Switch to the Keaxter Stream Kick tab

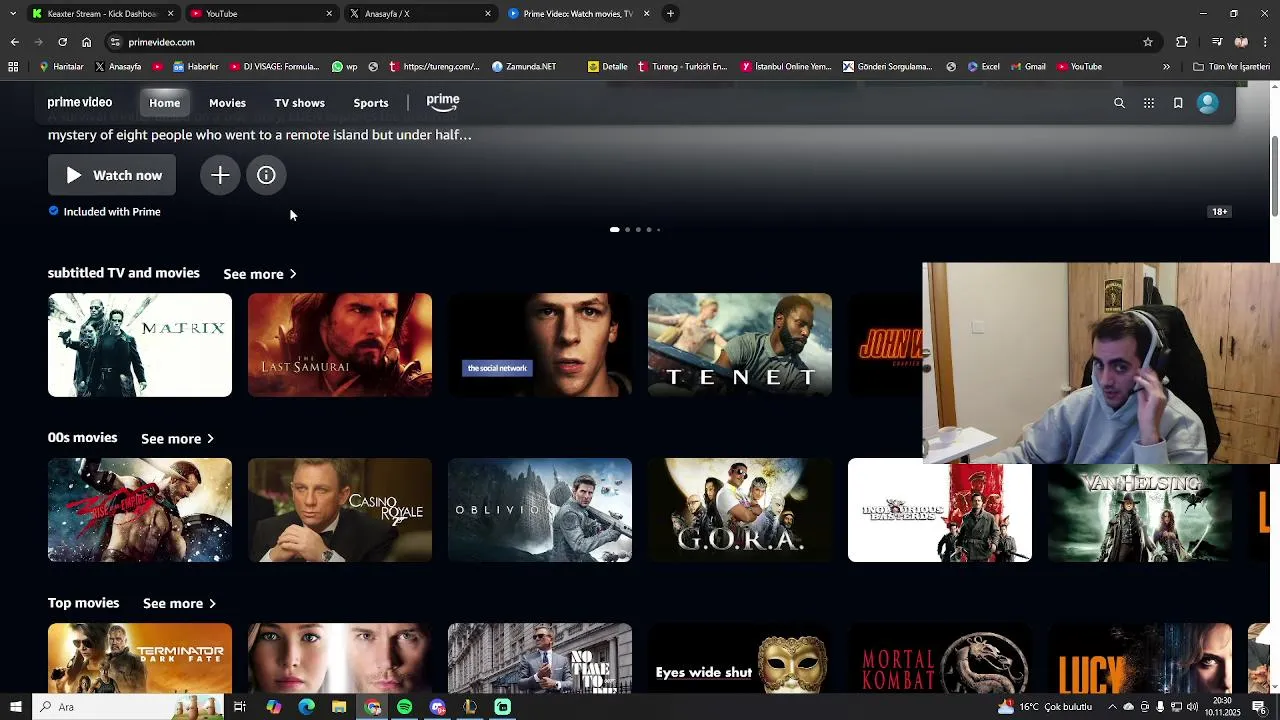103,13
